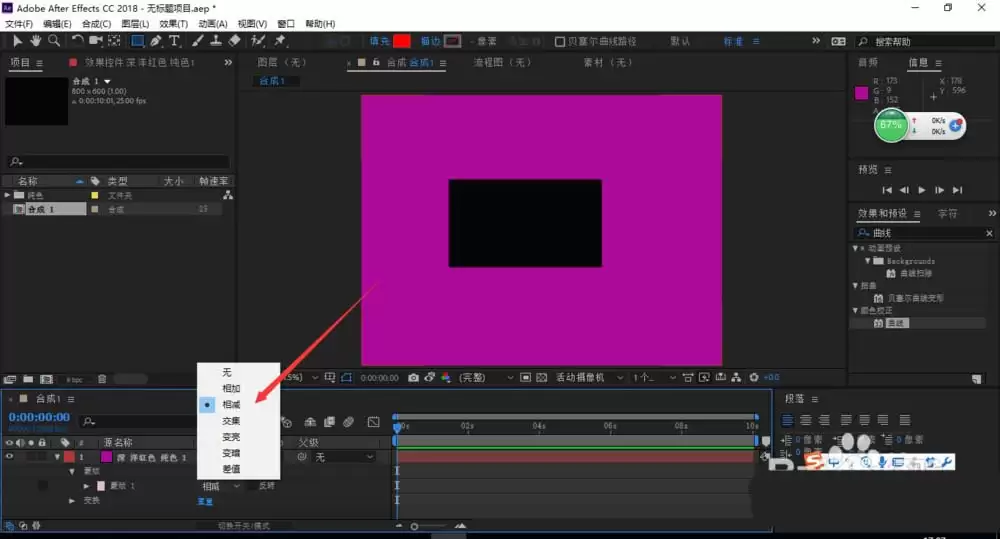Expand the 纯色 folder in project panel
1000x539 pixels.
pyautogui.click(x=8, y=195)
